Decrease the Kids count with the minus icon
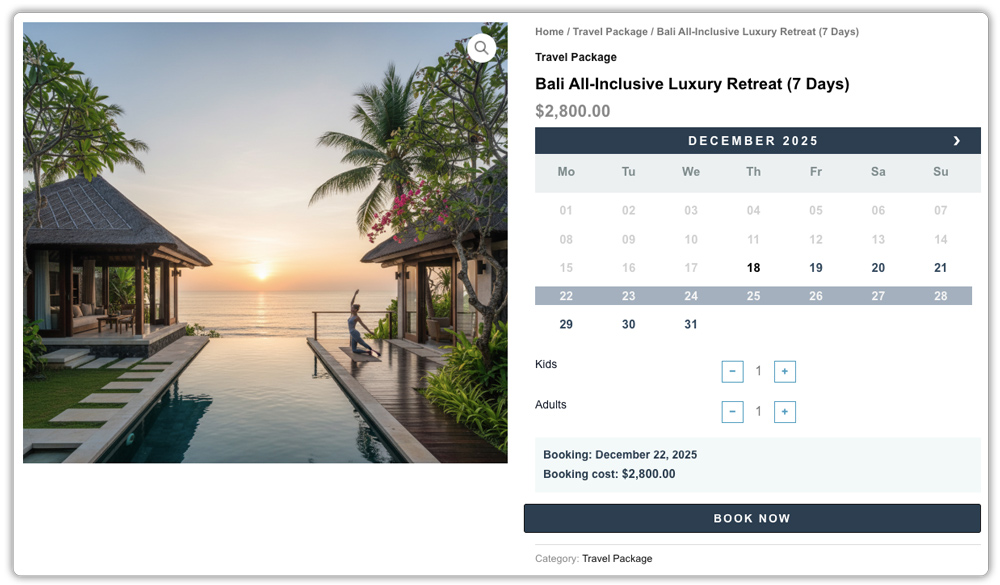This screenshot has height=585, width=1000. point(733,371)
